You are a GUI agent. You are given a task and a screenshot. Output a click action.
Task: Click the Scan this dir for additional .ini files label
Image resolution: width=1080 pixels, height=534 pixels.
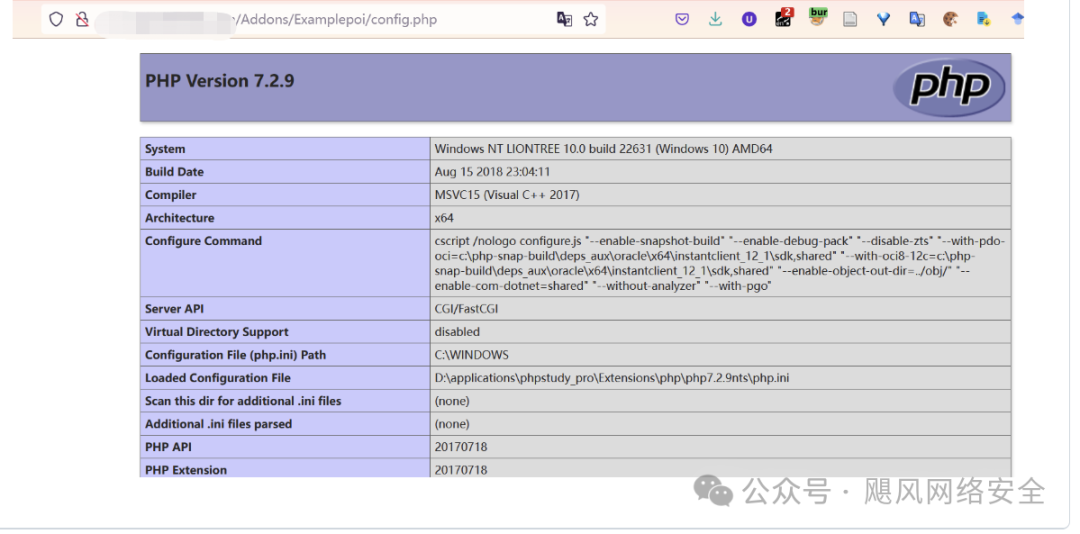tap(243, 400)
